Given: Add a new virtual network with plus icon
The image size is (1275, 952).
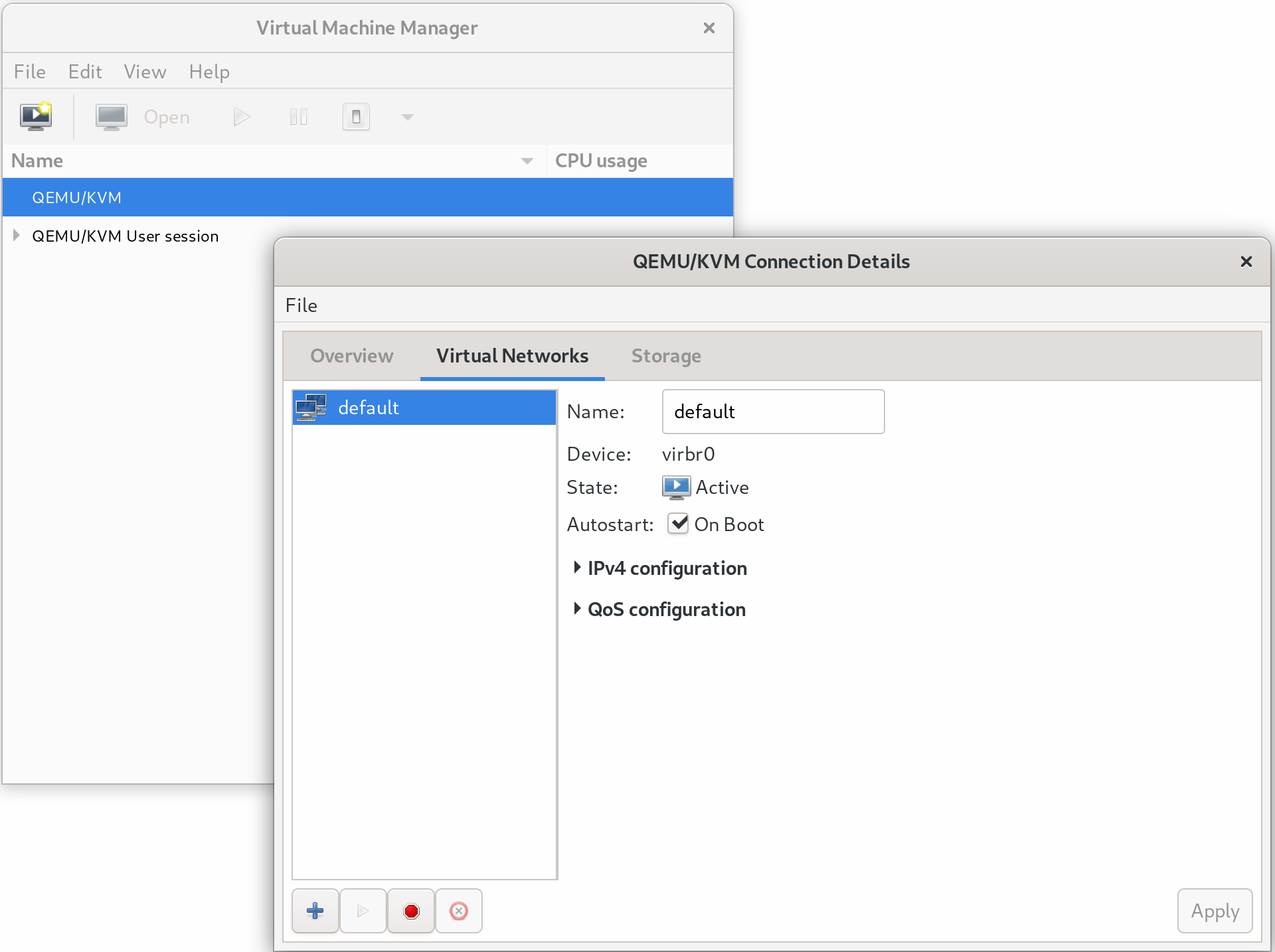Looking at the screenshot, I should pyautogui.click(x=315, y=911).
